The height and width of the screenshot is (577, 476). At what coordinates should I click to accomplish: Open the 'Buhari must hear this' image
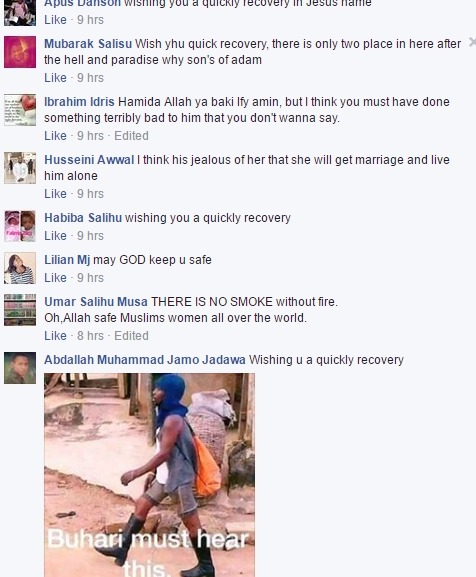pyautogui.click(x=149, y=475)
